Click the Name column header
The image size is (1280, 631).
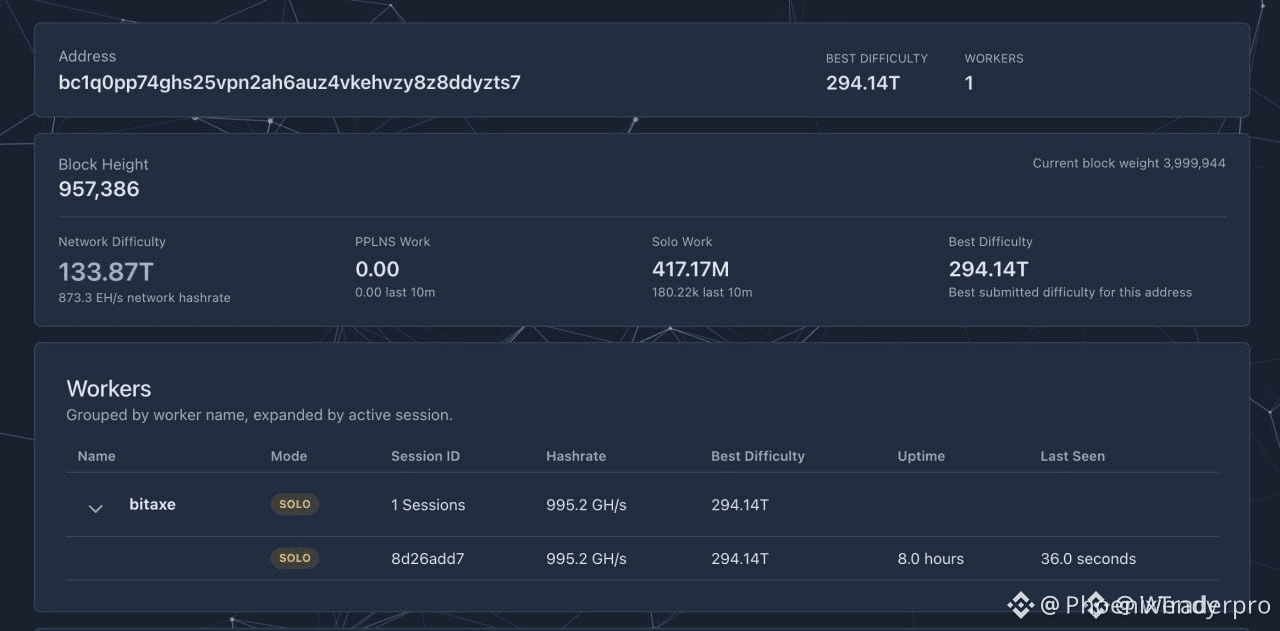pos(97,456)
